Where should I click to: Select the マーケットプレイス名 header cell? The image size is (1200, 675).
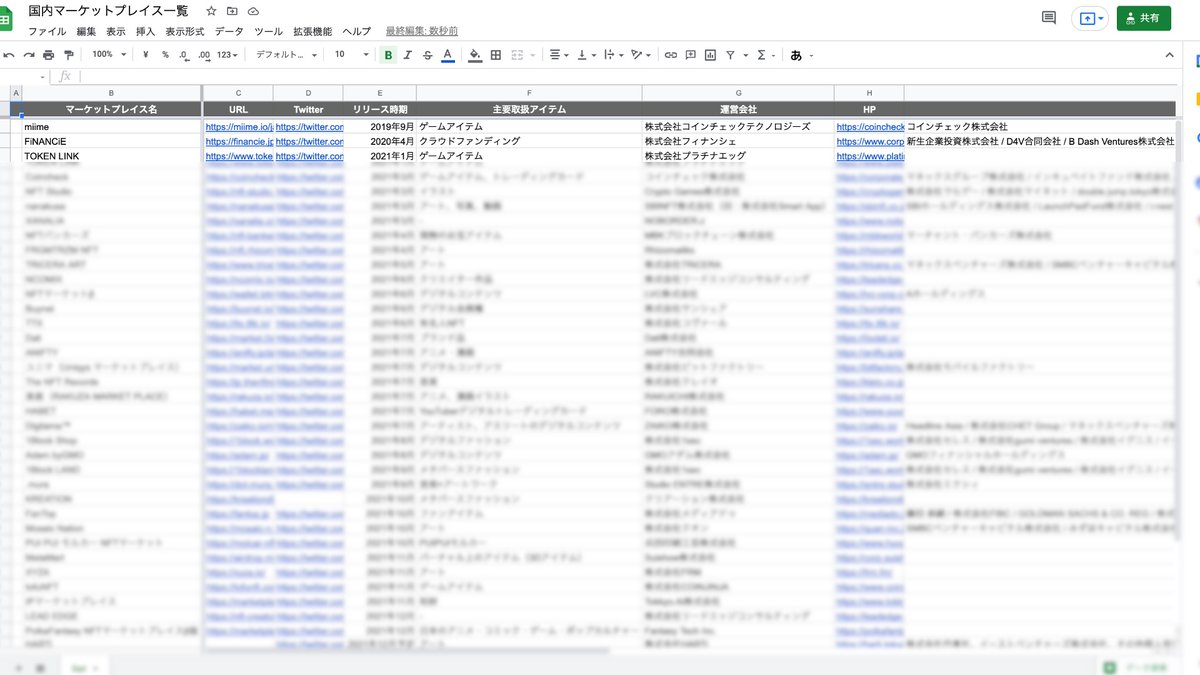tap(112, 109)
